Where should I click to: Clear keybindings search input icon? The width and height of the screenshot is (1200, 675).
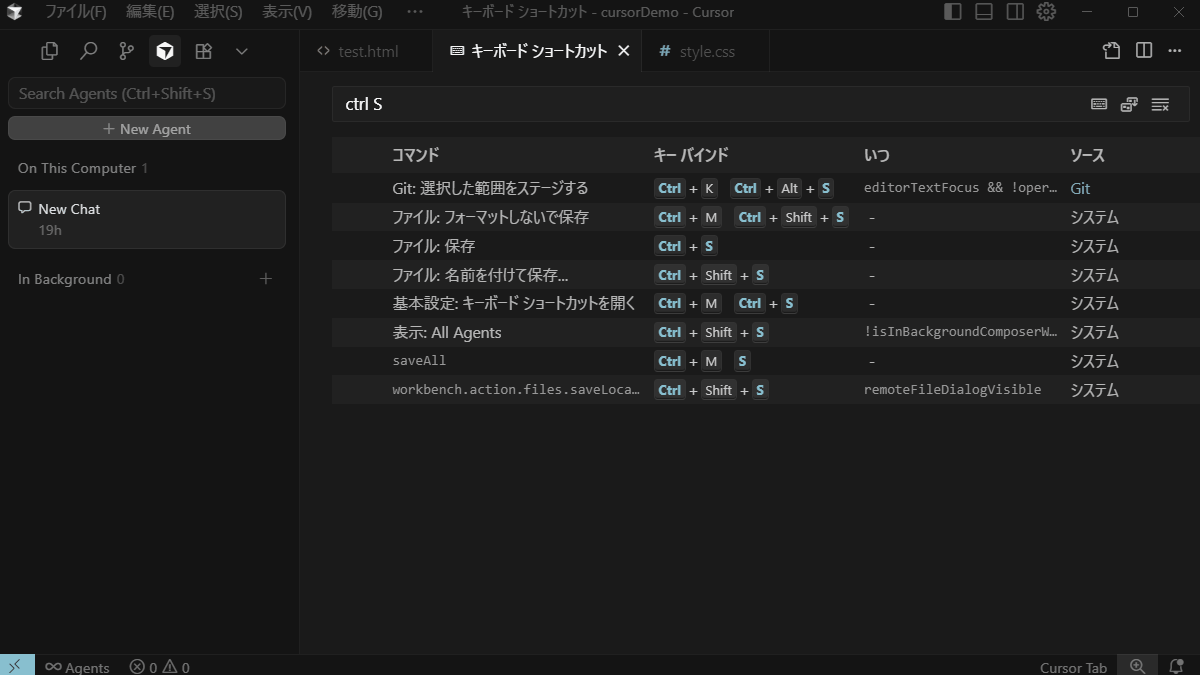[x=1160, y=104]
